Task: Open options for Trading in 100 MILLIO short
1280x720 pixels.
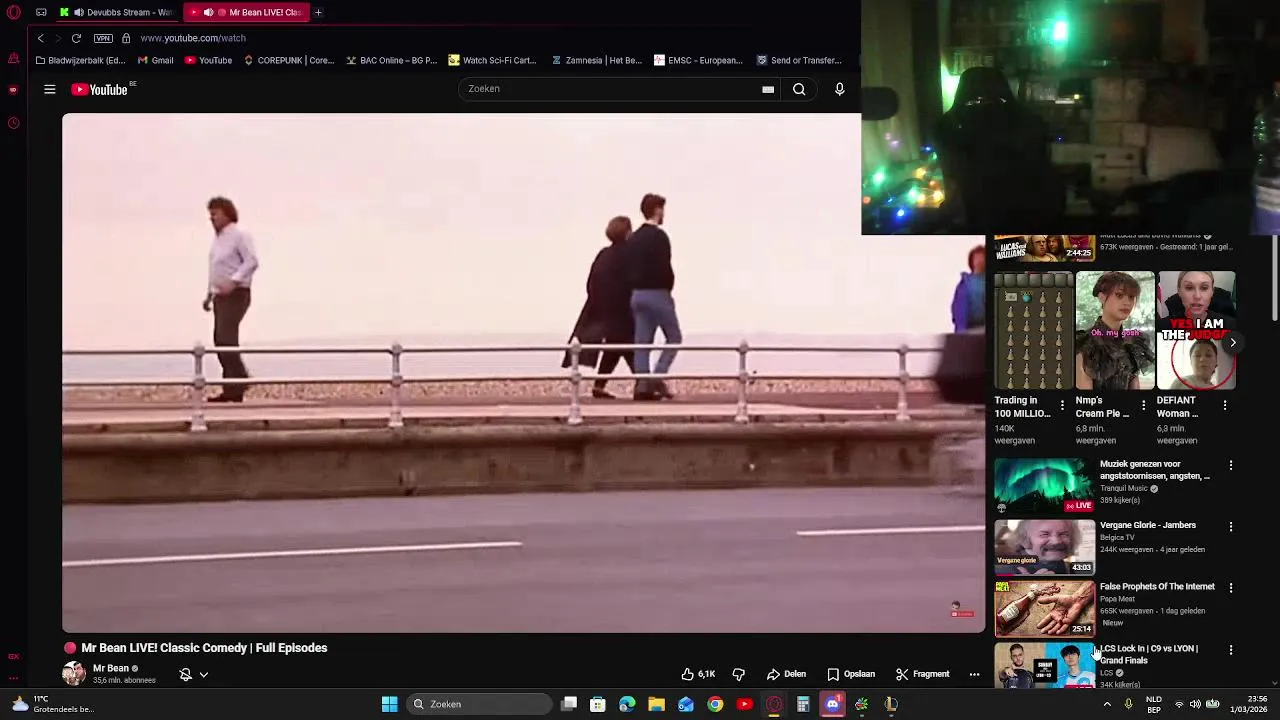Action: point(1062,405)
